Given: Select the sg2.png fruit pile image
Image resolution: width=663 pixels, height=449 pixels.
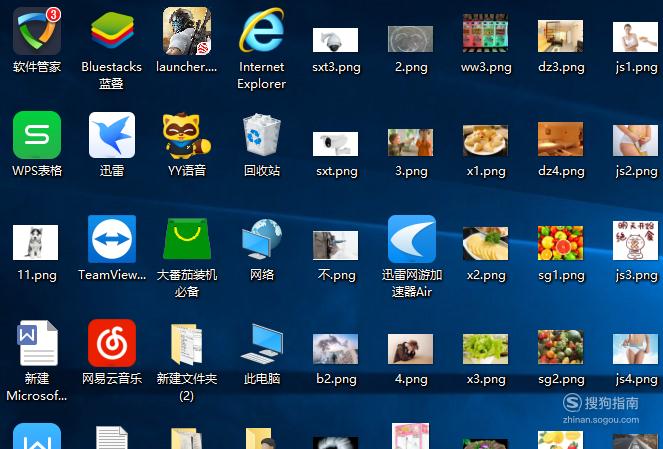Looking at the screenshot, I should click(560, 347).
